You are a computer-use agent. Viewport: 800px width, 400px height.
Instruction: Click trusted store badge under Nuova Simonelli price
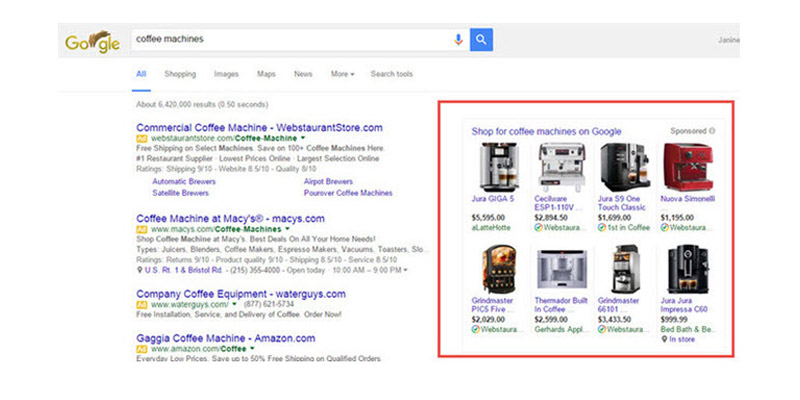click(x=664, y=228)
